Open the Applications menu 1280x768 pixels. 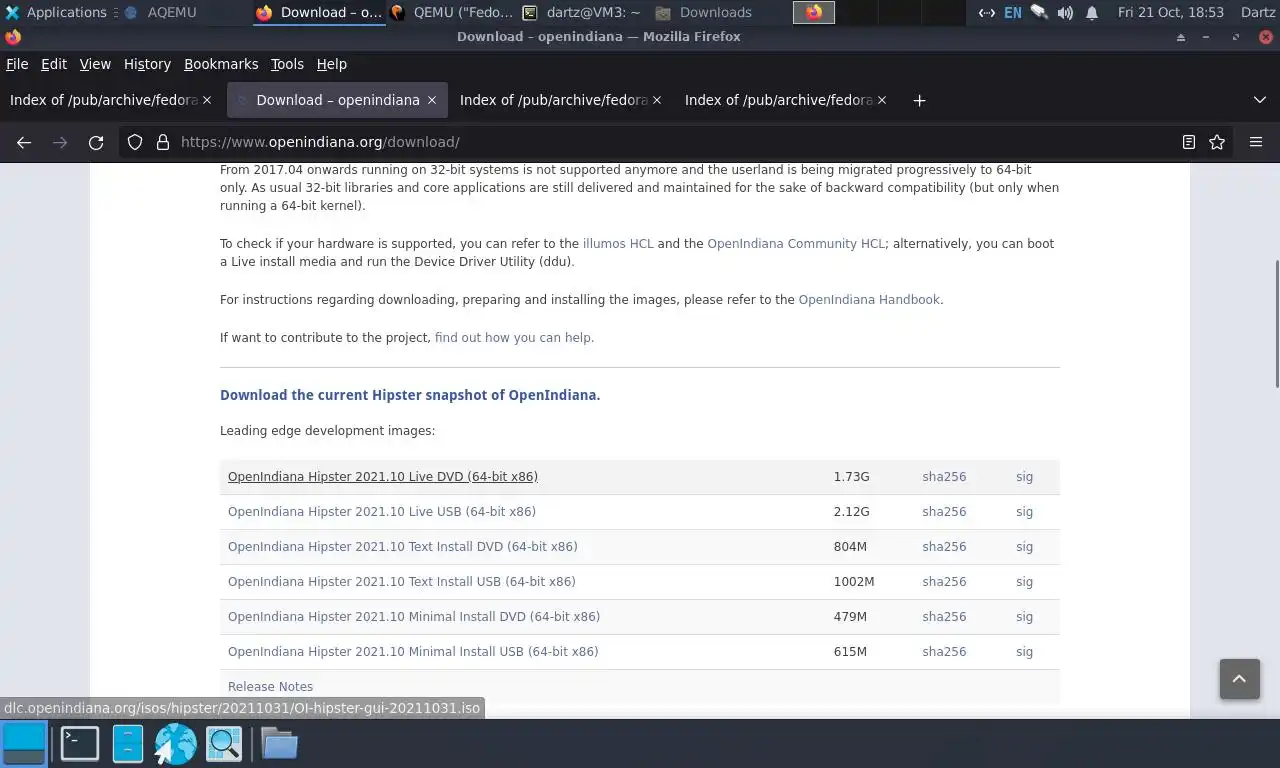coord(56,12)
